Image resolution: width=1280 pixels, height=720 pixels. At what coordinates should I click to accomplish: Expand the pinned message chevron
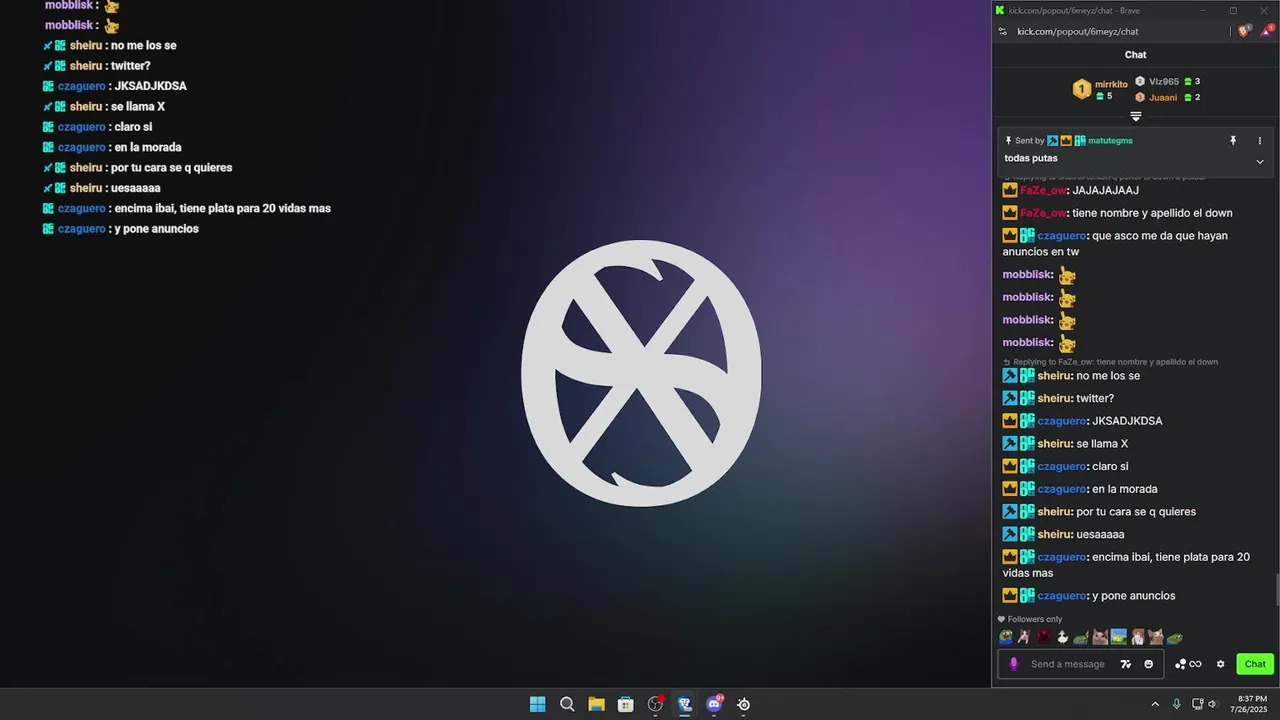[x=1260, y=161]
